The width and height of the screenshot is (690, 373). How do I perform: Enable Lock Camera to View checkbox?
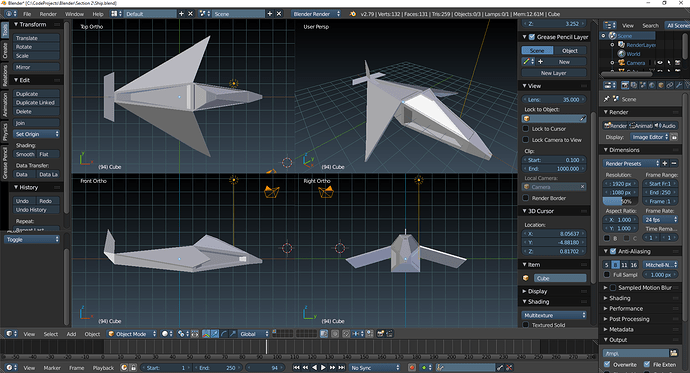(525, 140)
